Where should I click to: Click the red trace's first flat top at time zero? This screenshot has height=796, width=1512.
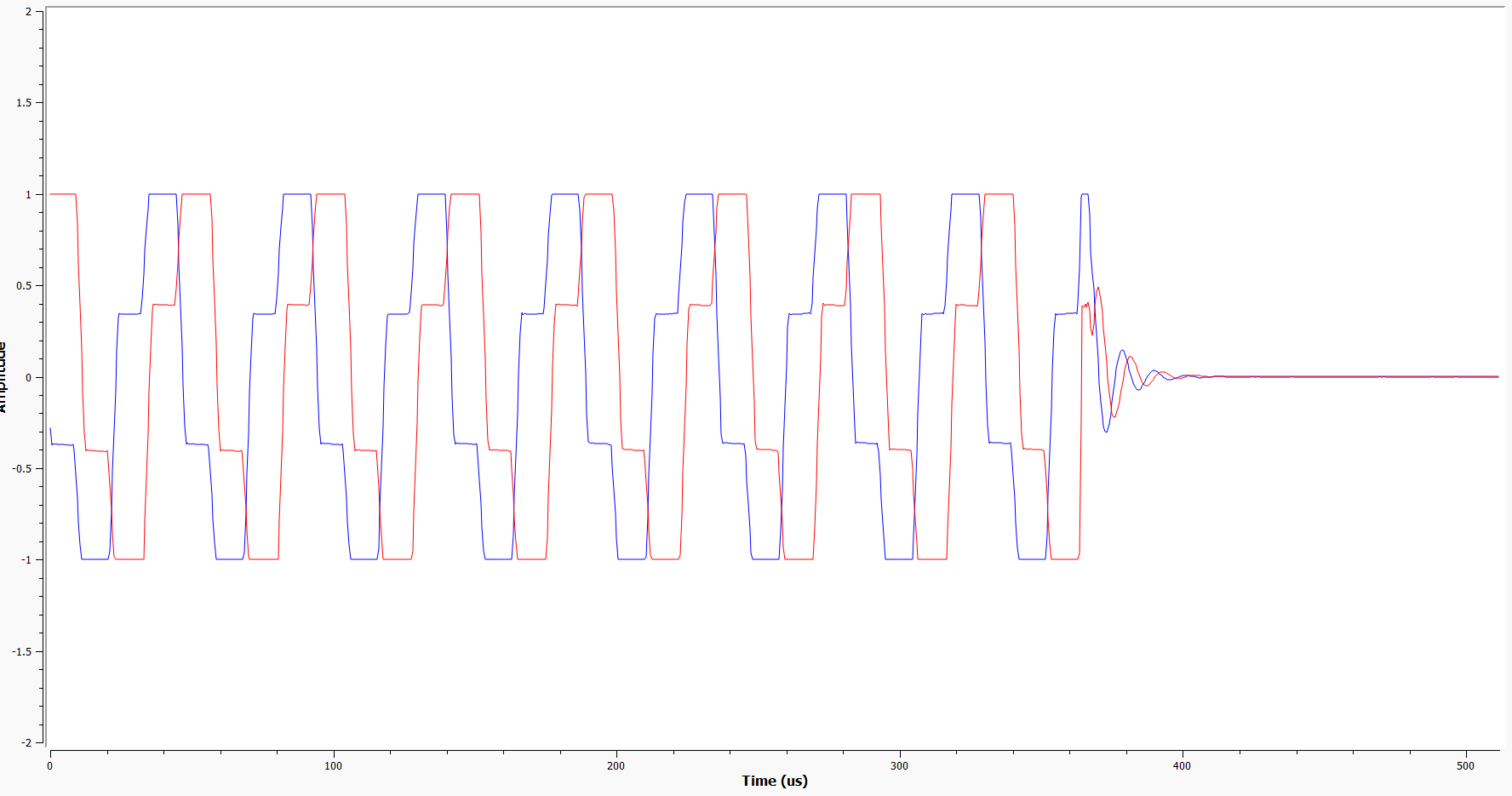63,194
